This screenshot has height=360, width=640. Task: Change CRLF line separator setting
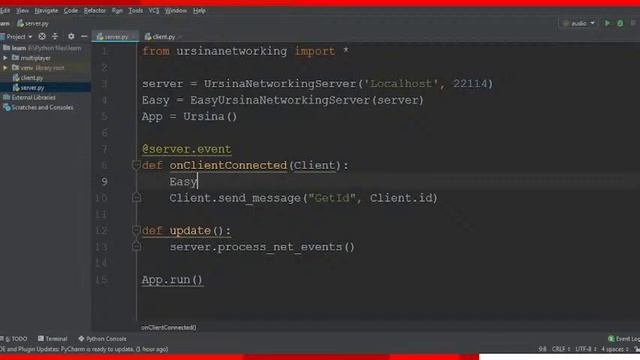(x=561, y=349)
